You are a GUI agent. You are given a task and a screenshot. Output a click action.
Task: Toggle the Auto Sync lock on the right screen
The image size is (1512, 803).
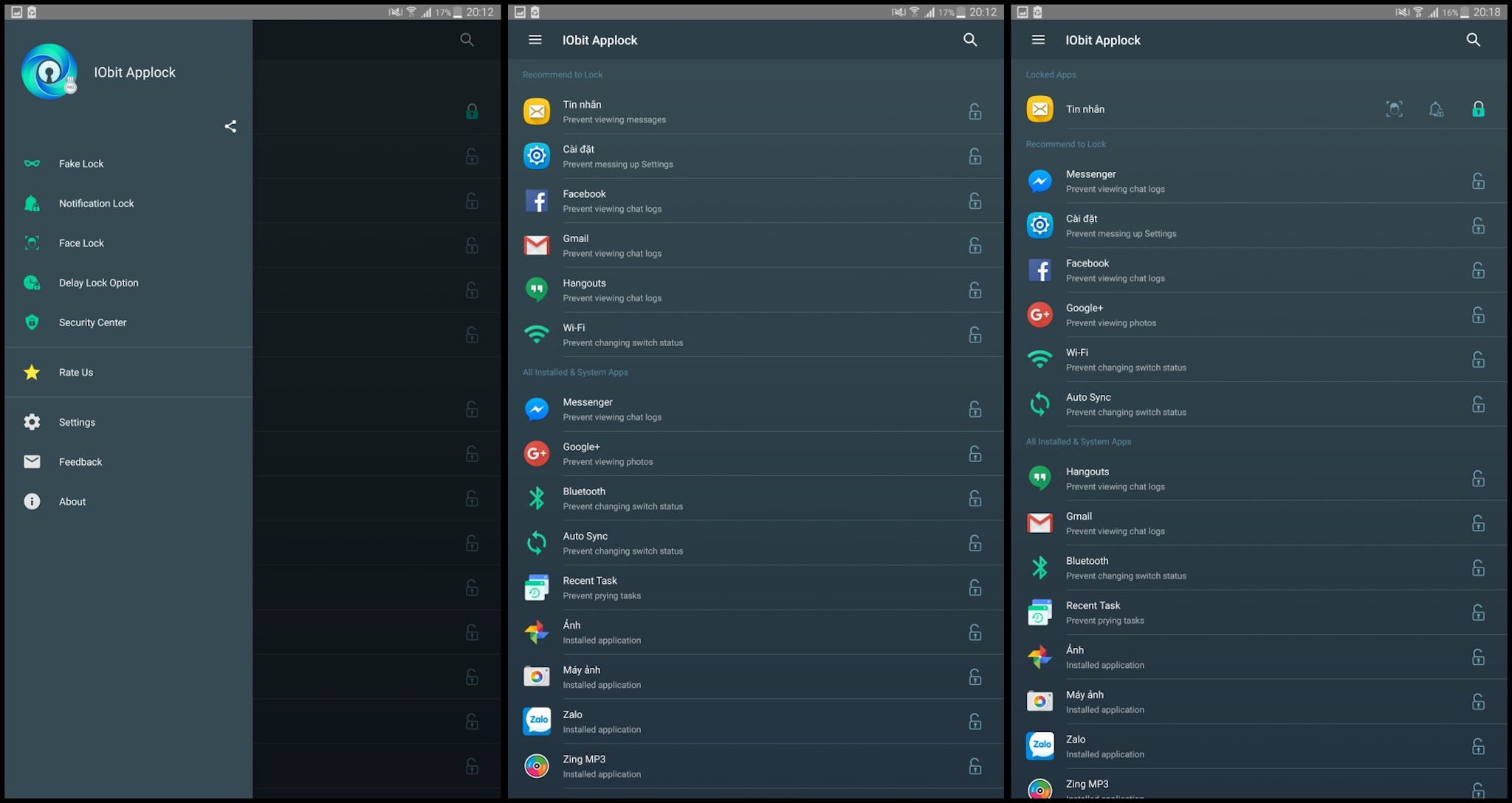pos(1478,404)
